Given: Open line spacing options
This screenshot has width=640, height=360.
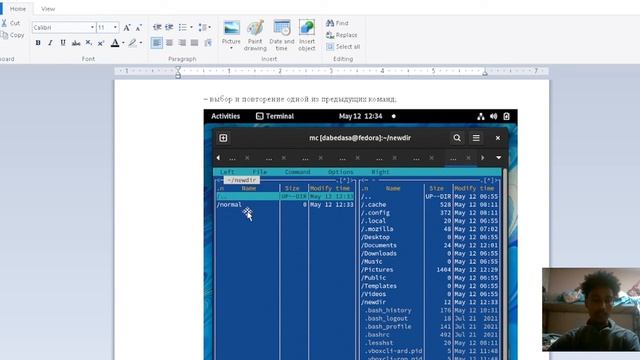Looking at the screenshot, I should 202,27.
